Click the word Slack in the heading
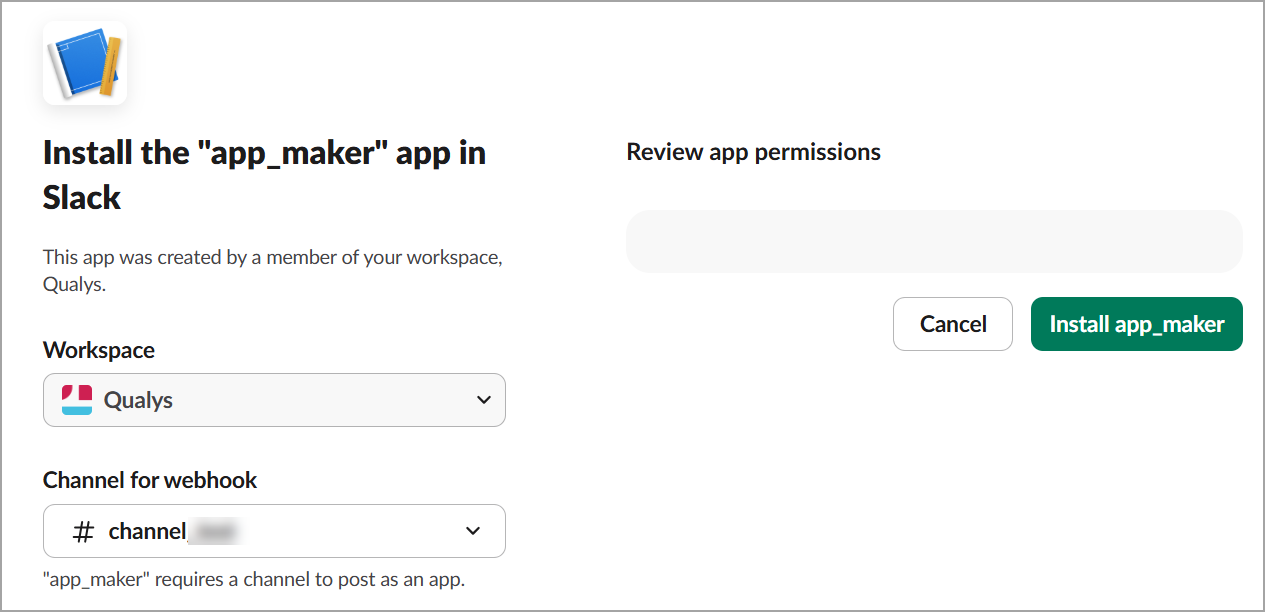The image size is (1265, 612). 82,198
